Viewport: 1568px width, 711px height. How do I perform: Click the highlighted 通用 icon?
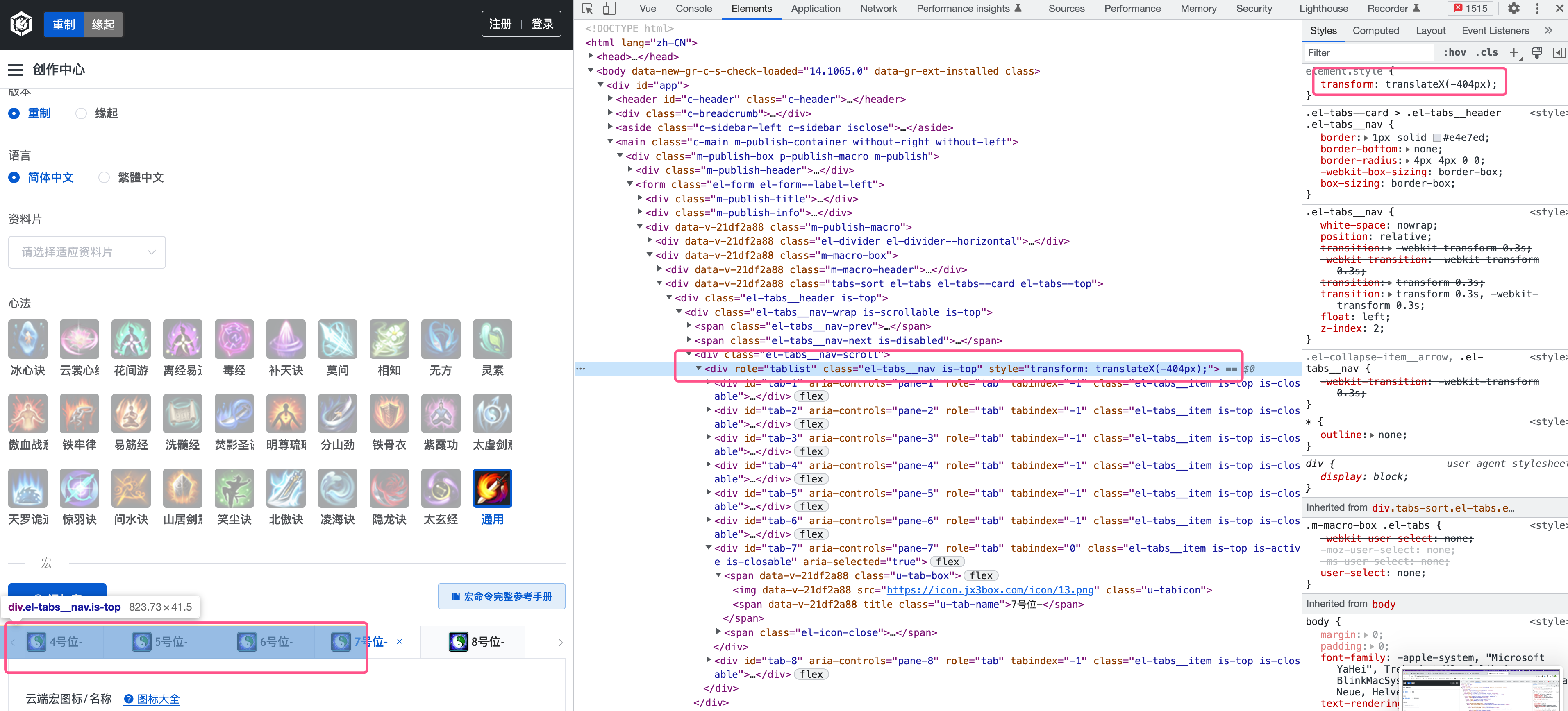(x=492, y=488)
